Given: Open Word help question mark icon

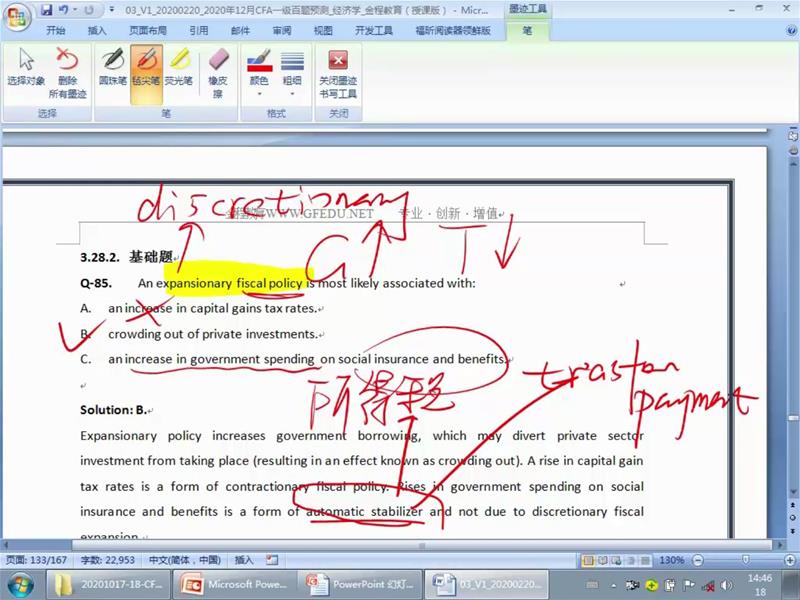Looking at the screenshot, I should pyautogui.click(x=791, y=31).
